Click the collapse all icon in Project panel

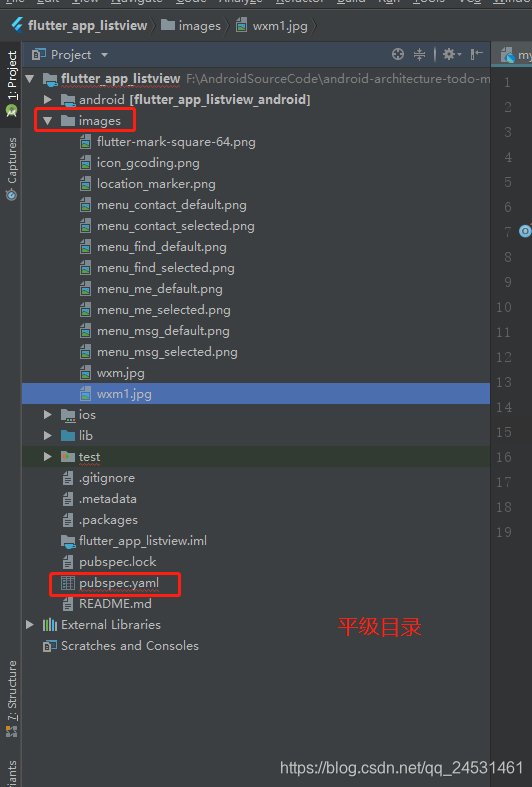tap(419, 54)
